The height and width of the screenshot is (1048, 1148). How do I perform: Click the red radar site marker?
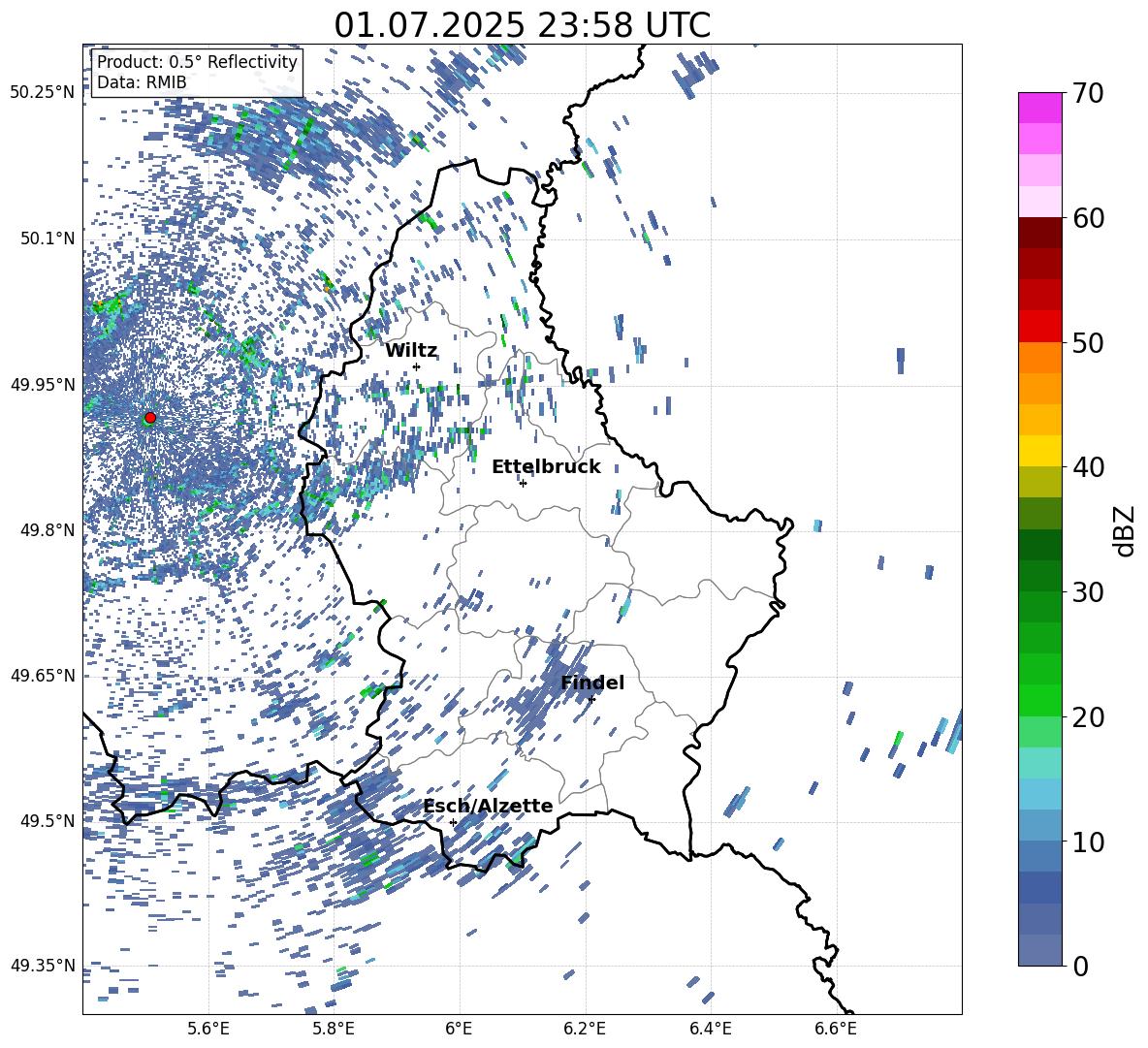click(150, 418)
